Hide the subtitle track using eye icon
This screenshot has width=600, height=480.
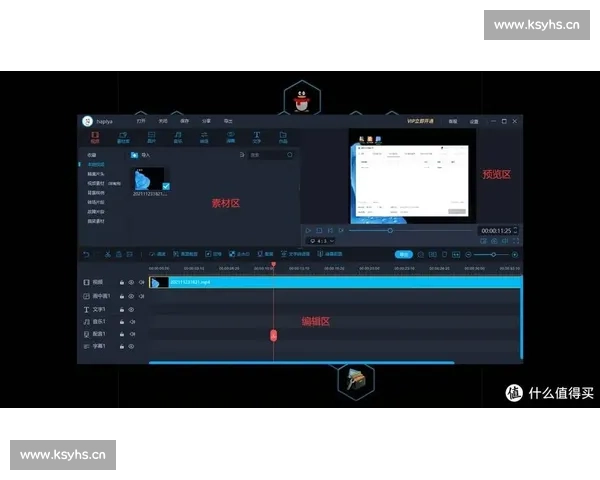point(131,346)
